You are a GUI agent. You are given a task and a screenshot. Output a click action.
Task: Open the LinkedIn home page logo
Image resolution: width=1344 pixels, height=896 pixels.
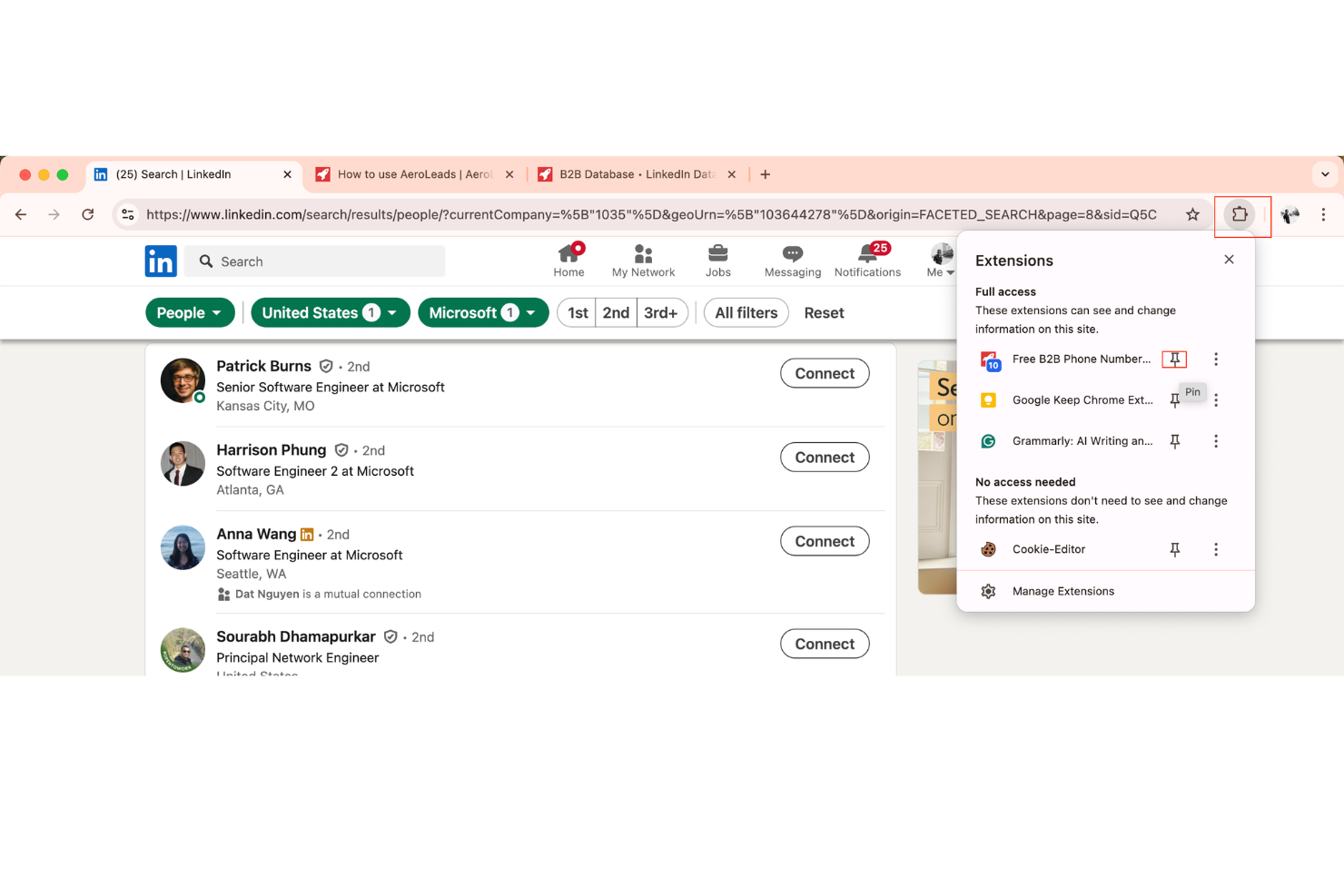(161, 261)
